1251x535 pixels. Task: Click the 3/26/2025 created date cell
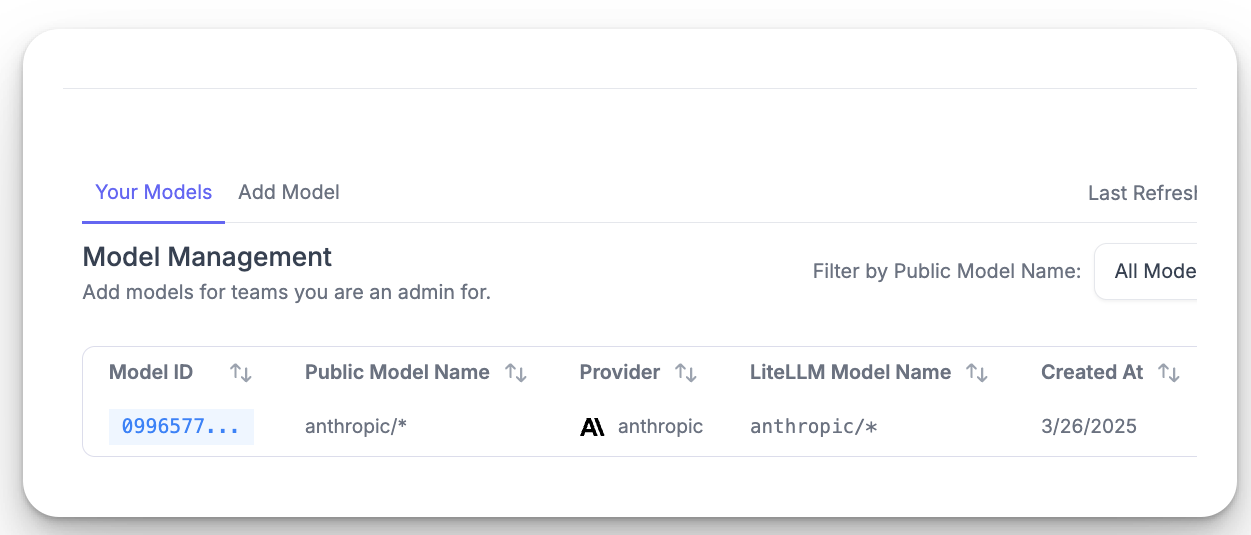(1089, 427)
